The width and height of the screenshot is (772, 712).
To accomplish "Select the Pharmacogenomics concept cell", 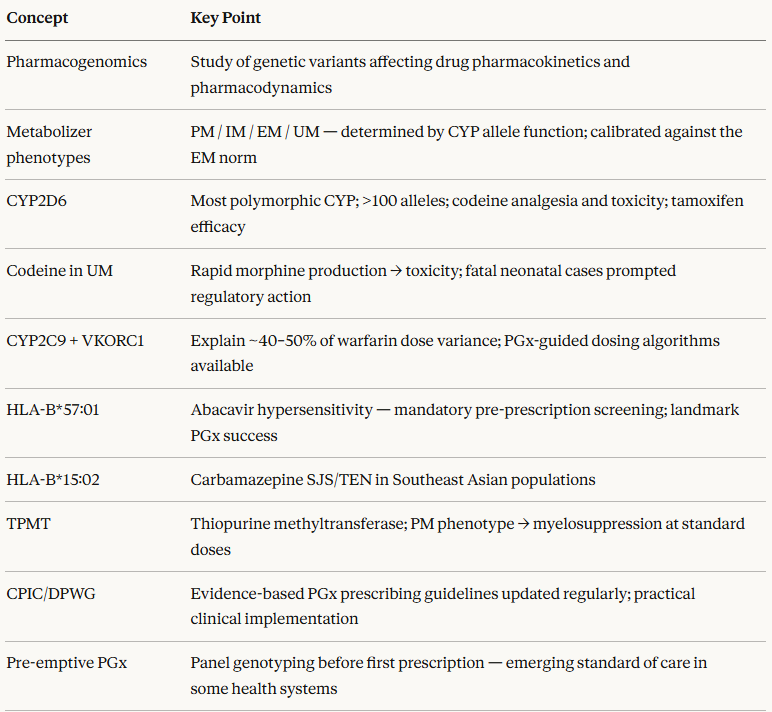I will [x=77, y=62].
